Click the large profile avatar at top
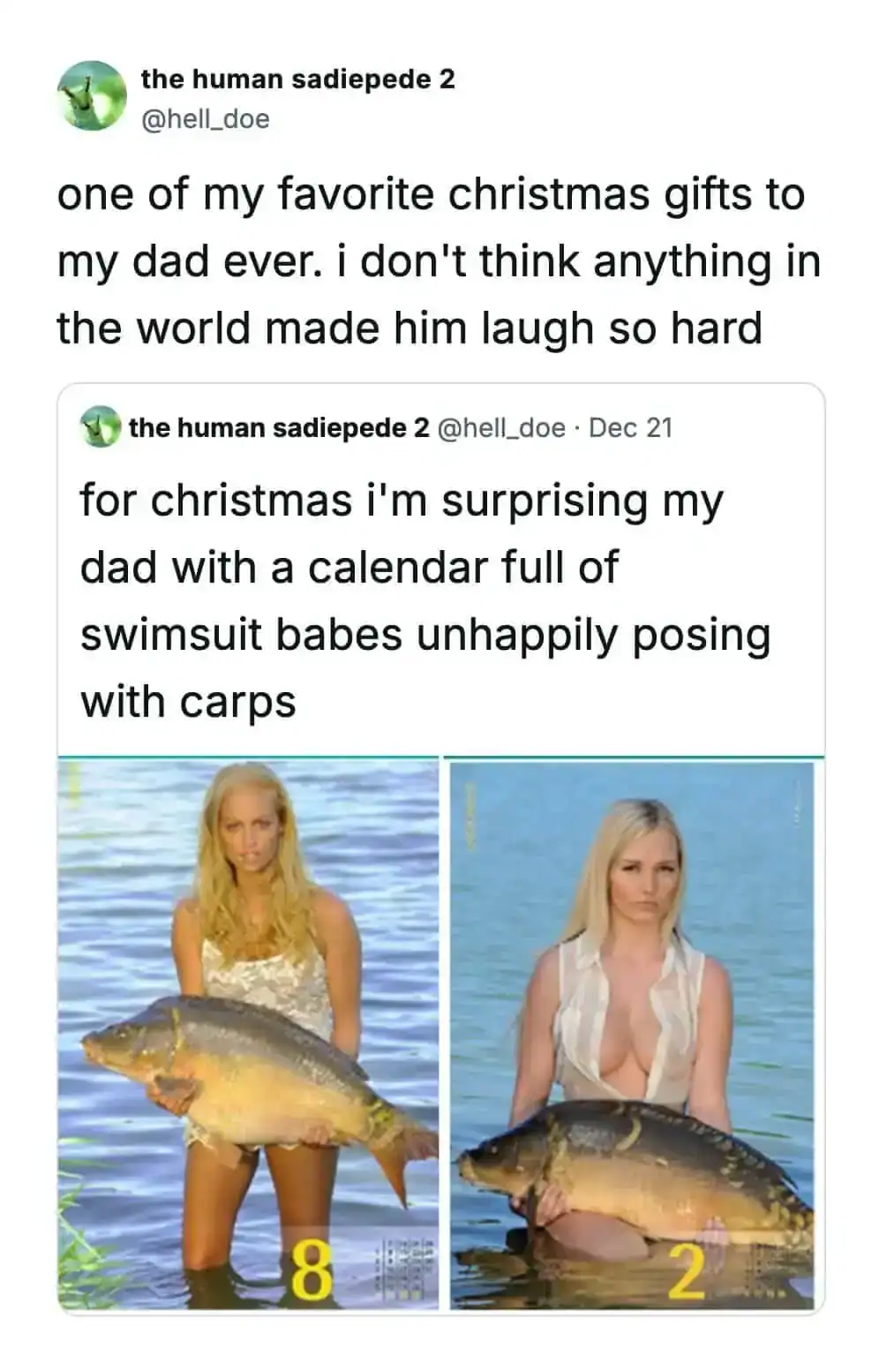The width and height of the screenshot is (879, 1372). [92, 96]
